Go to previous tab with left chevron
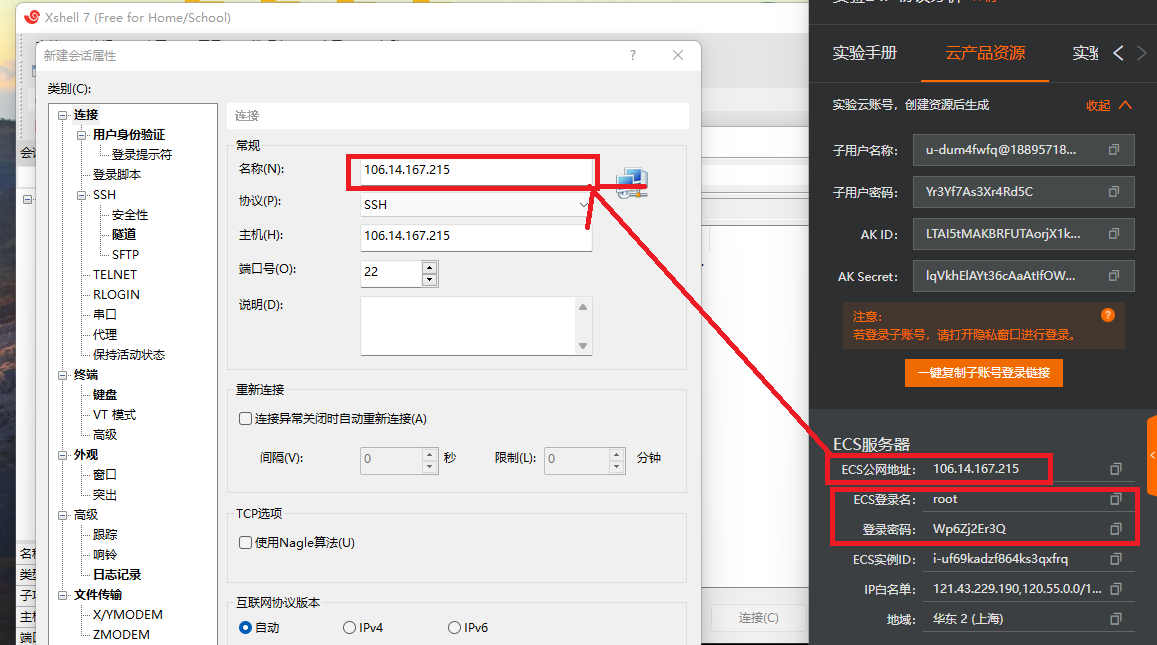 pyautogui.click(x=1118, y=53)
